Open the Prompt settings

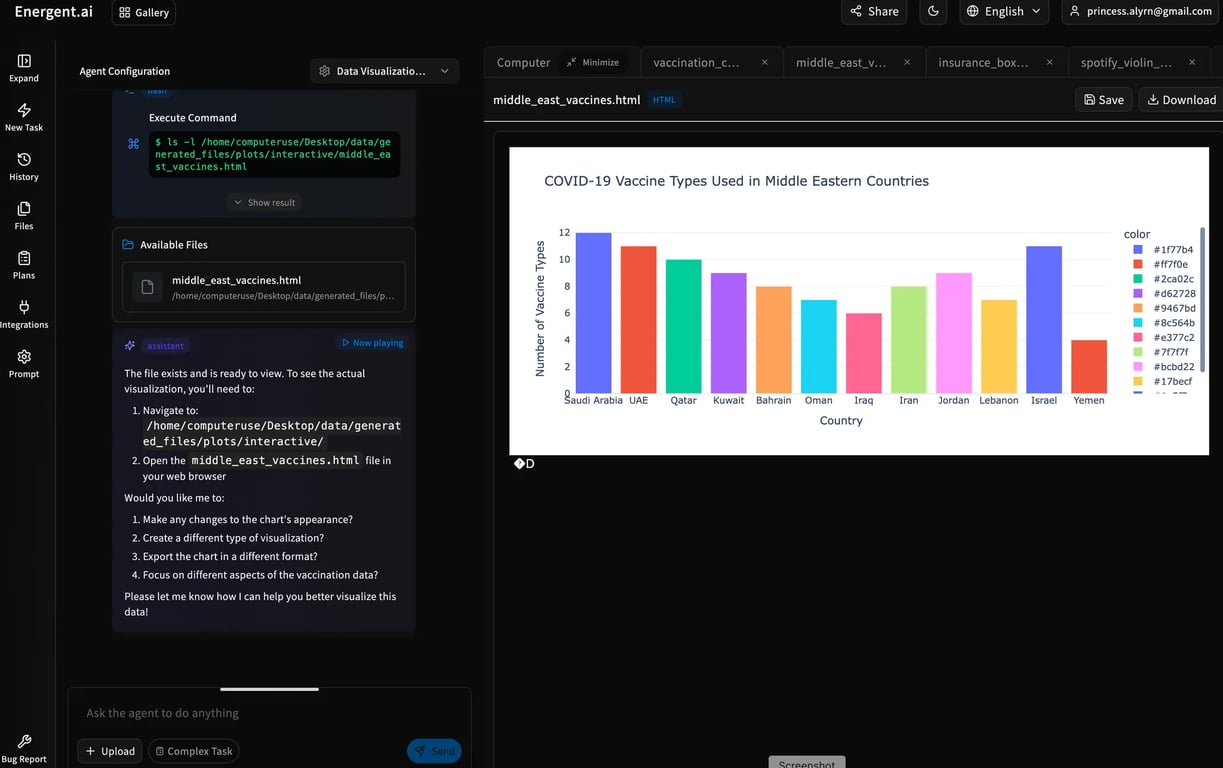point(24,364)
